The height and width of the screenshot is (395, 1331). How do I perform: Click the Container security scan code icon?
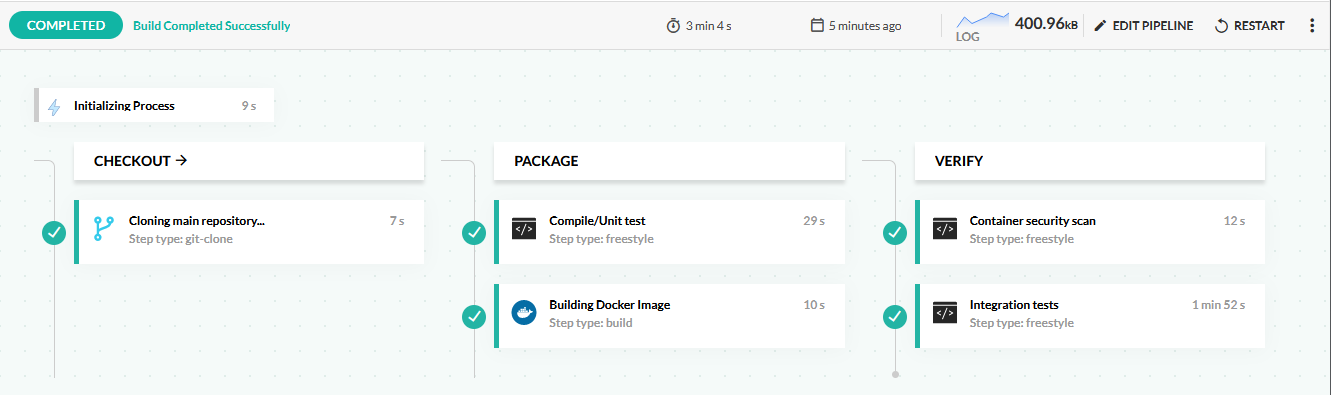click(945, 229)
